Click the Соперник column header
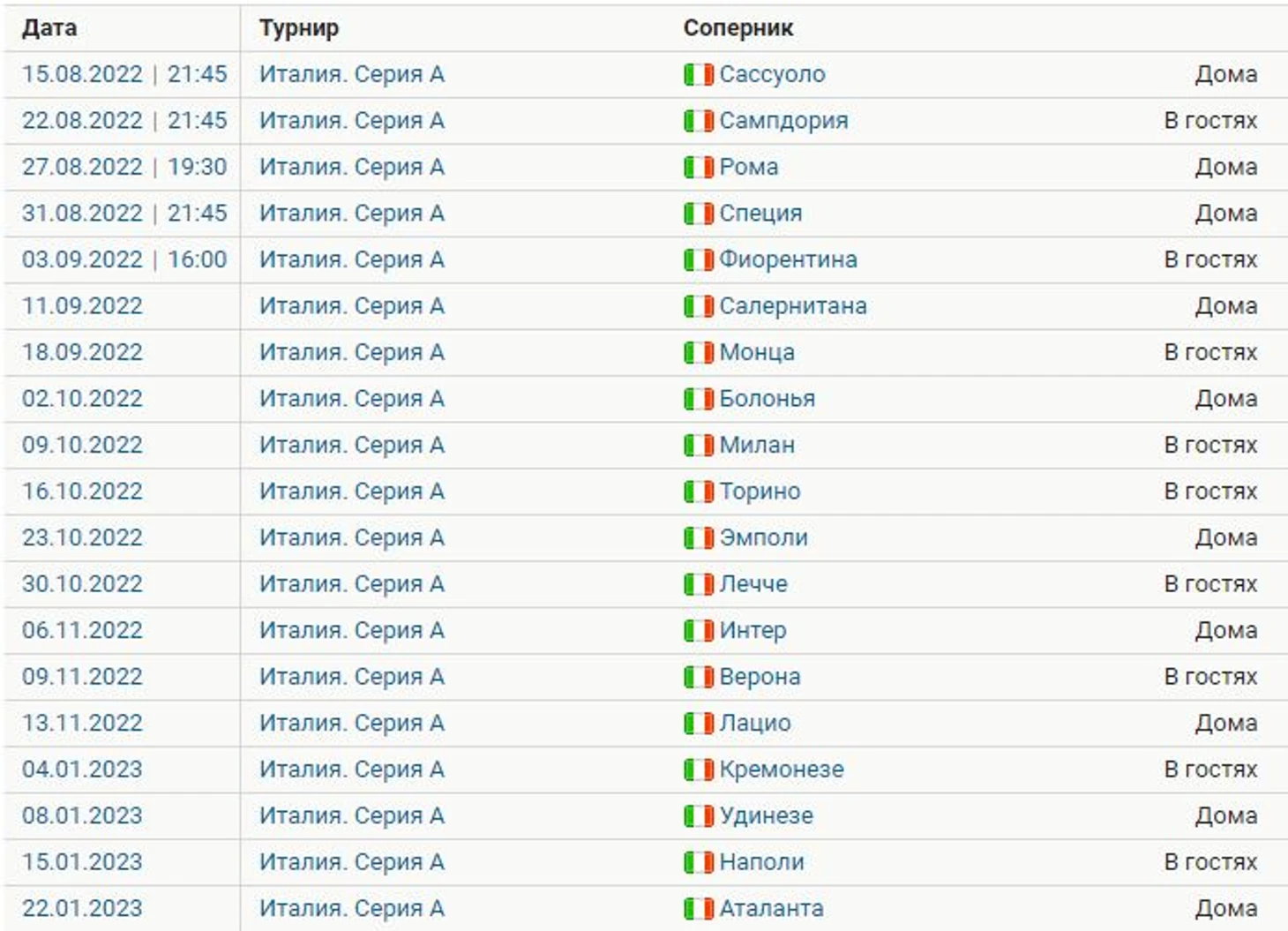This screenshot has width=1288, height=931. (738, 28)
